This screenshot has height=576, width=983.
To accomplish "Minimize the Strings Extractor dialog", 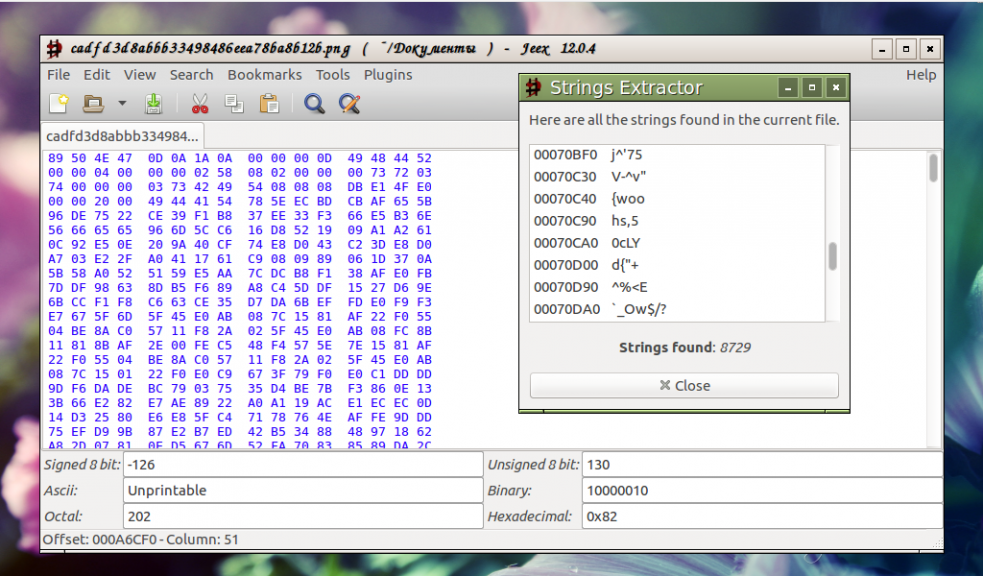I will [x=788, y=88].
